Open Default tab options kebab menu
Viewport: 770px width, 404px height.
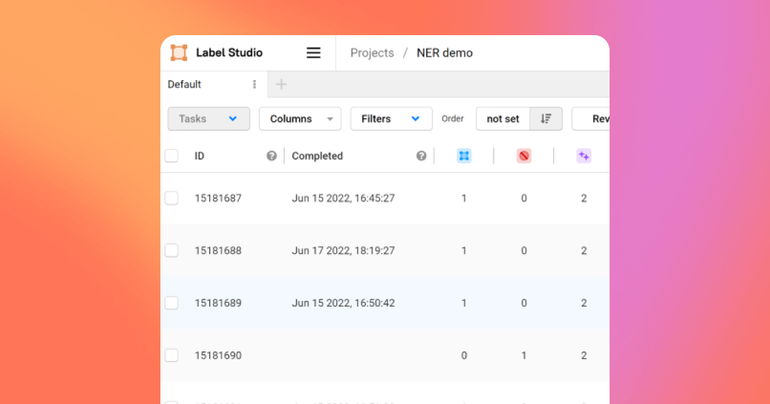[x=254, y=84]
